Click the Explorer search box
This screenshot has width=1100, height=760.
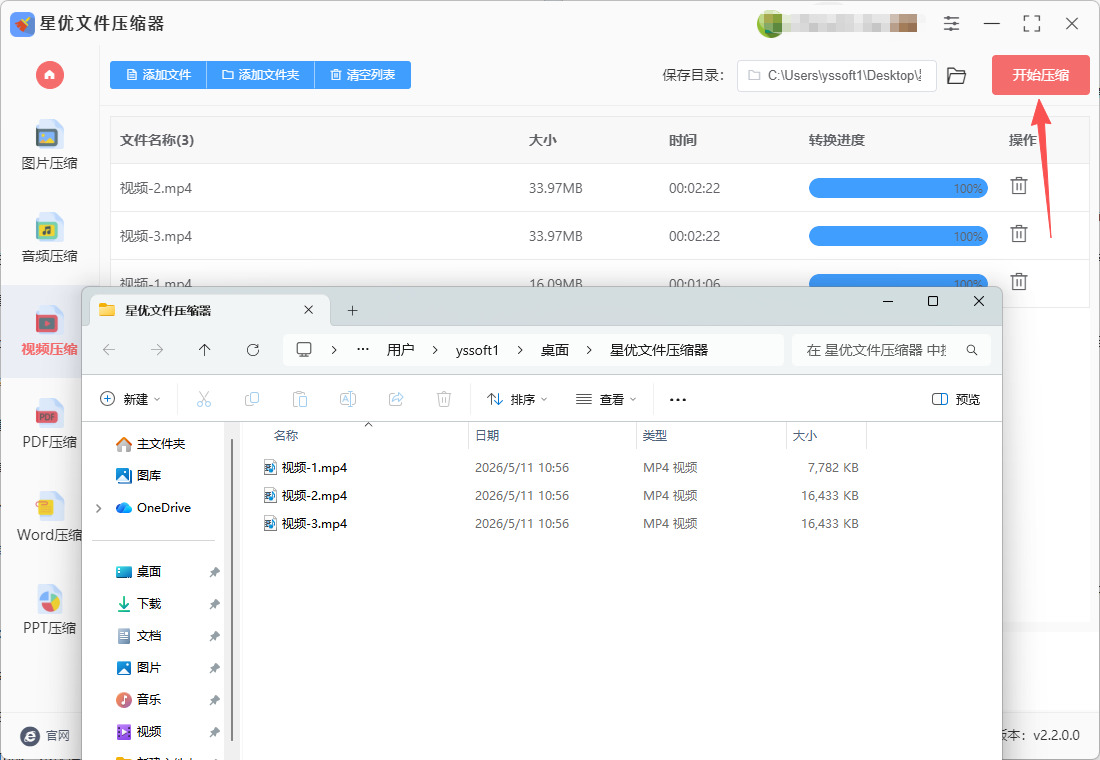(891, 349)
